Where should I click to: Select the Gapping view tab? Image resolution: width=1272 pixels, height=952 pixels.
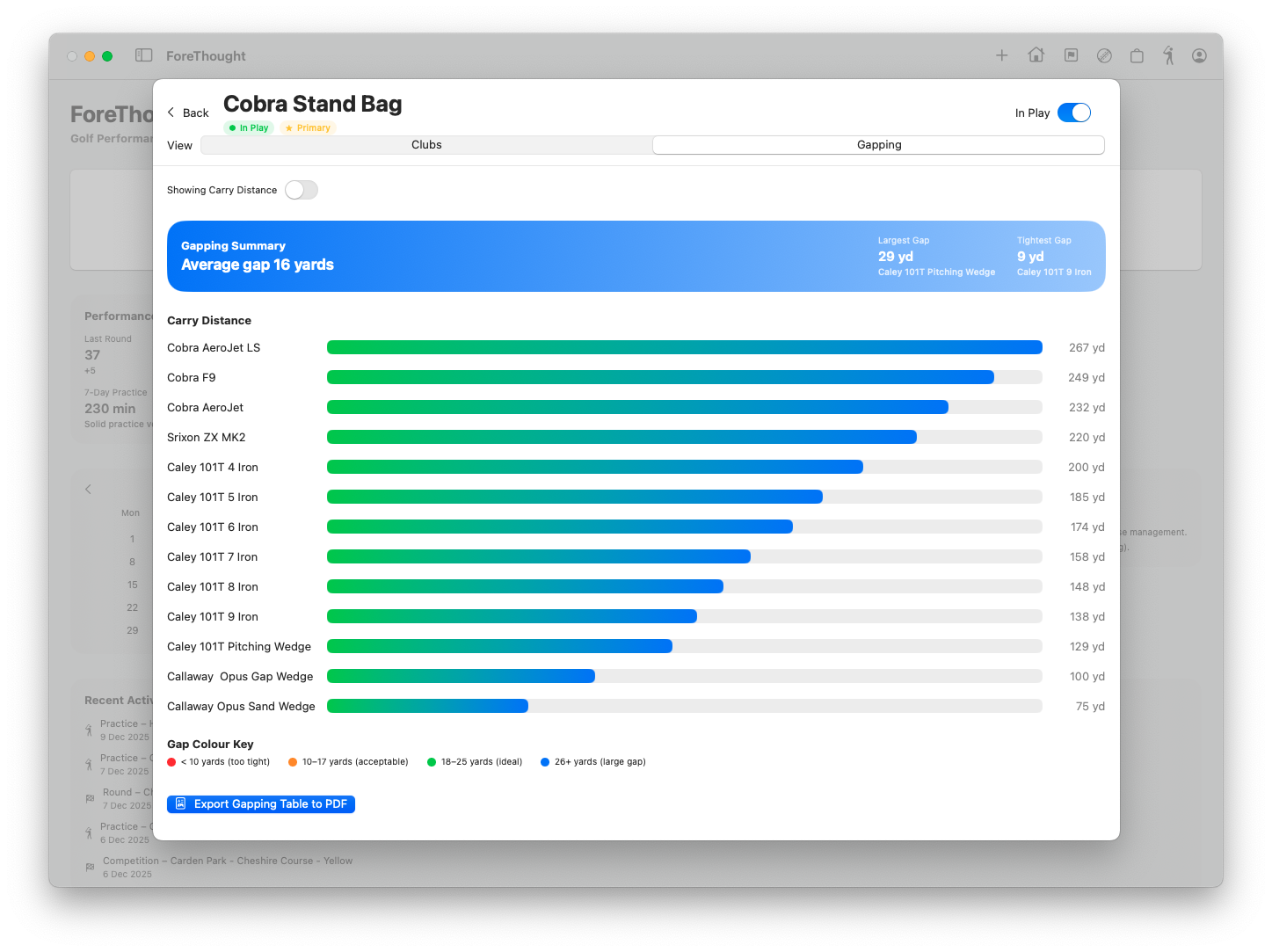(879, 145)
